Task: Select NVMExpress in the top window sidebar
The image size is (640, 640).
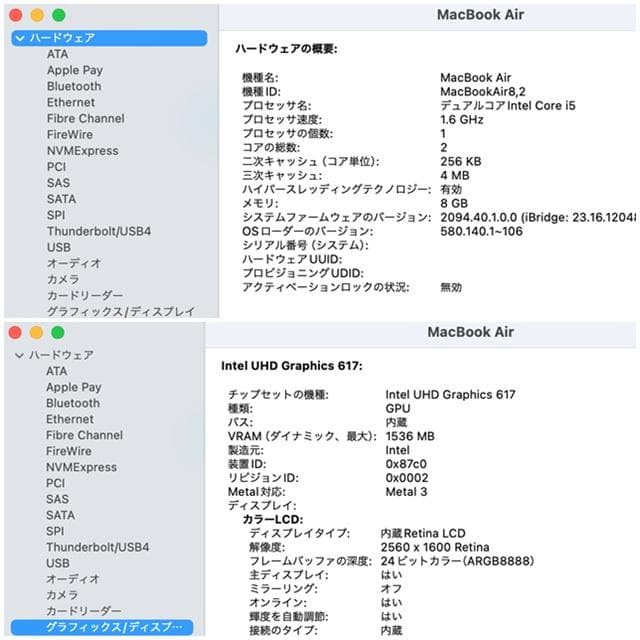Action: (83, 151)
